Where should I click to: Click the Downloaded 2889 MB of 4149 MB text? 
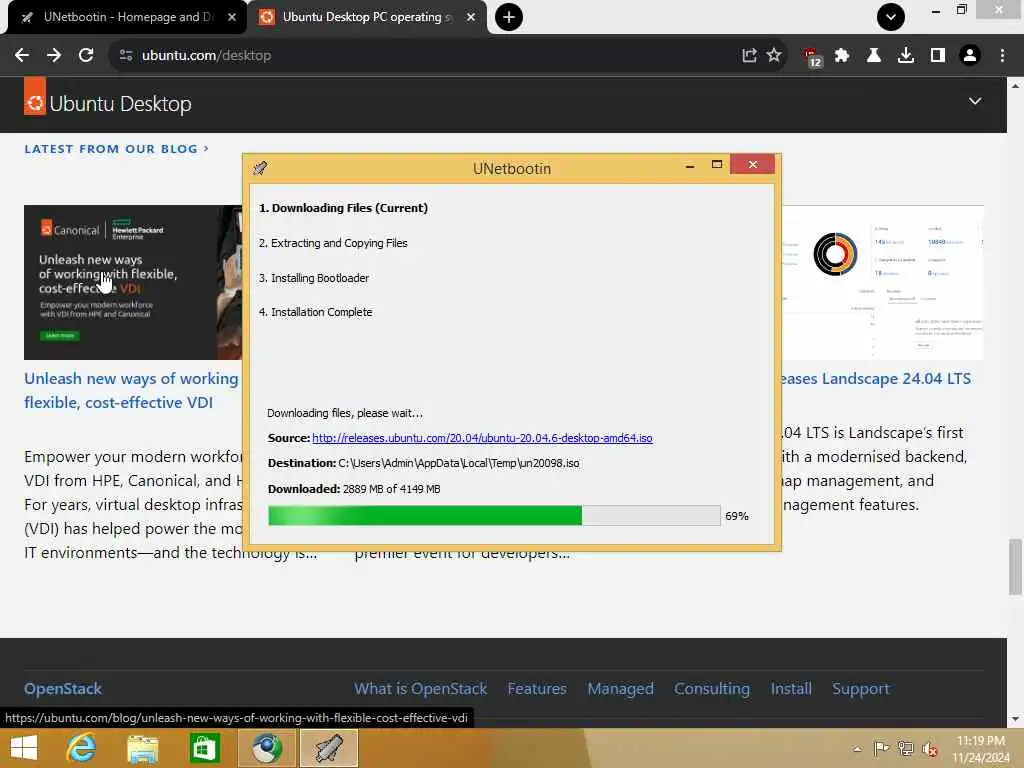pyautogui.click(x=354, y=488)
